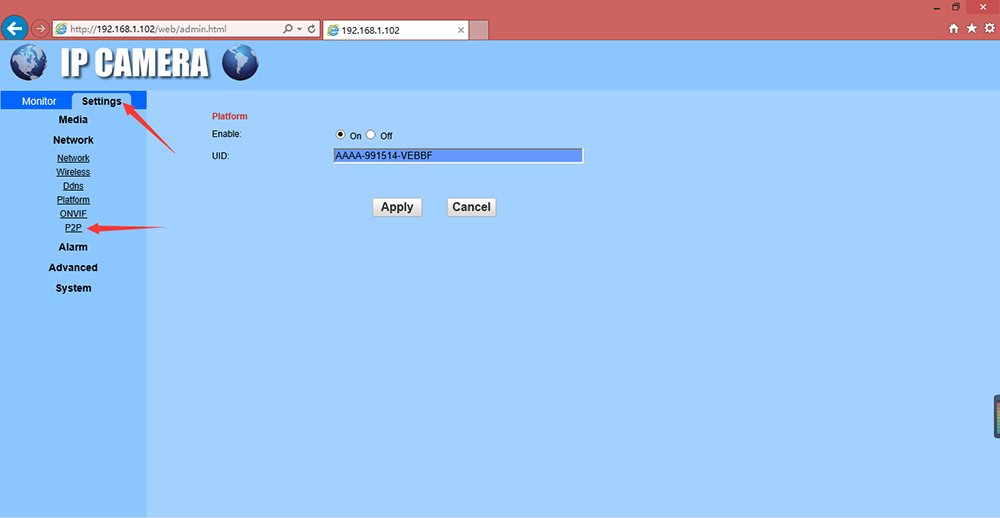Click the browser back arrow button
Image resolution: width=1000 pixels, height=518 pixels.
(x=15, y=28)
